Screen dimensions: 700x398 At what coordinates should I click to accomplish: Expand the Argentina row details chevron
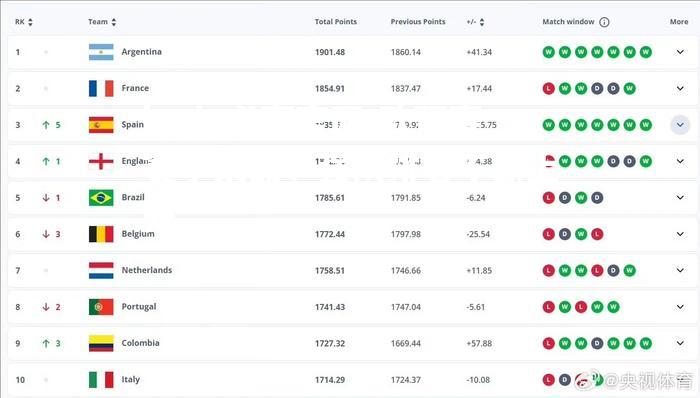(680, 52)
